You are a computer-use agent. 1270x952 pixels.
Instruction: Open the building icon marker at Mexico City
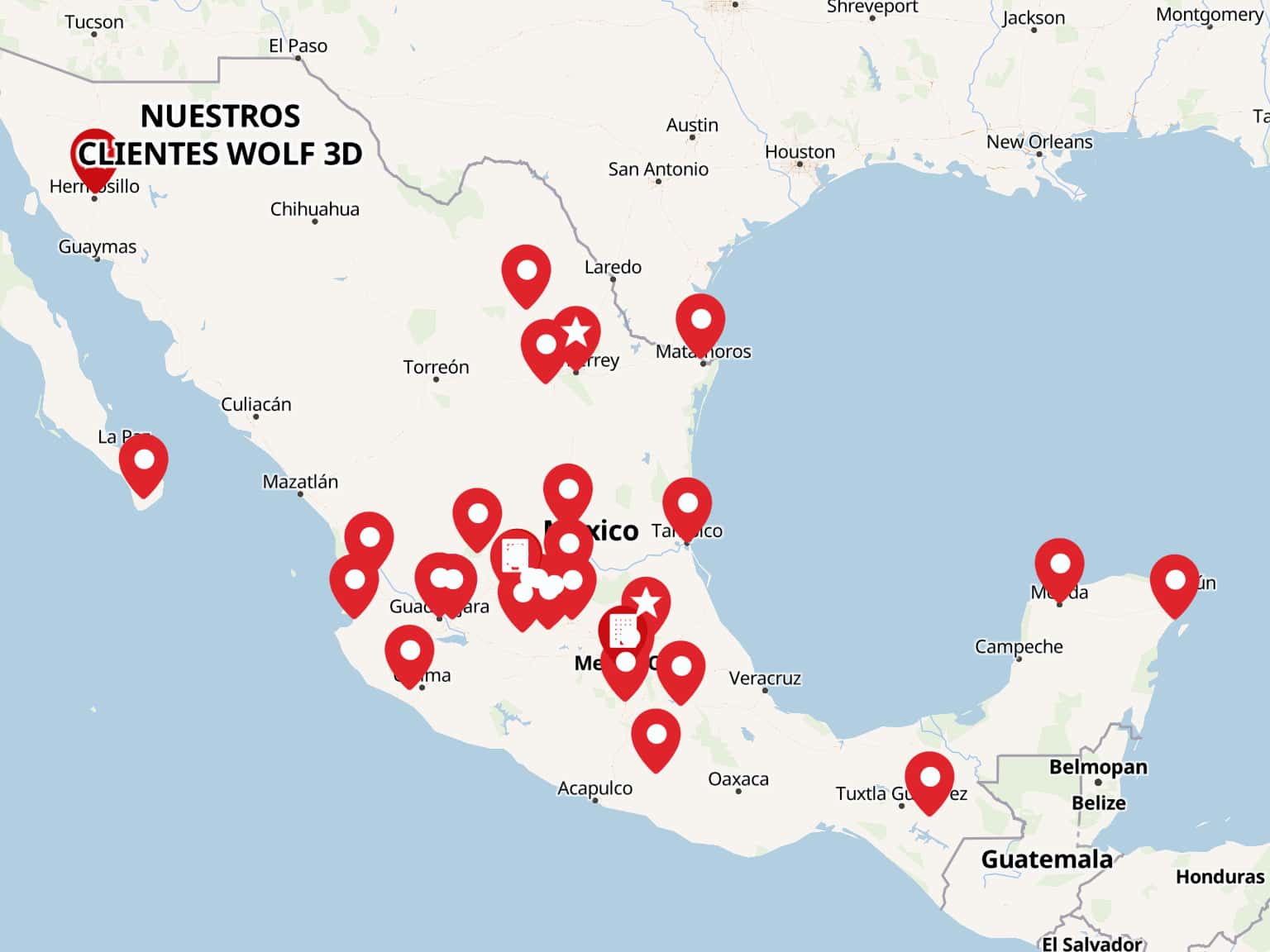tap(622, 631)
